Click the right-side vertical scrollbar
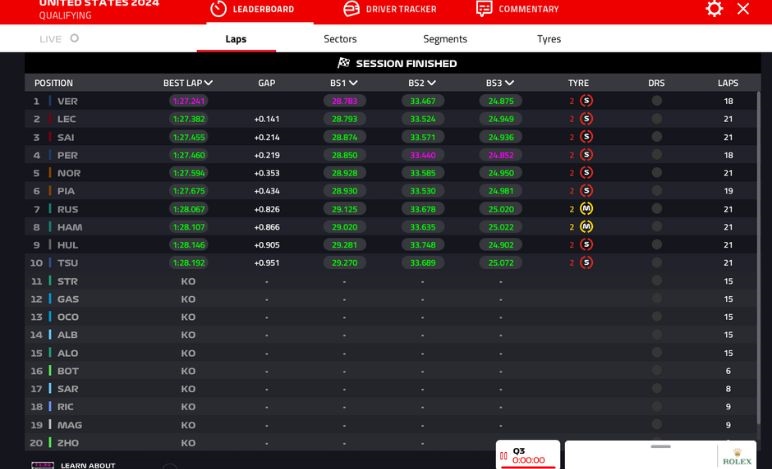Viewport: 772px width, 469px height. pos(759,200)
